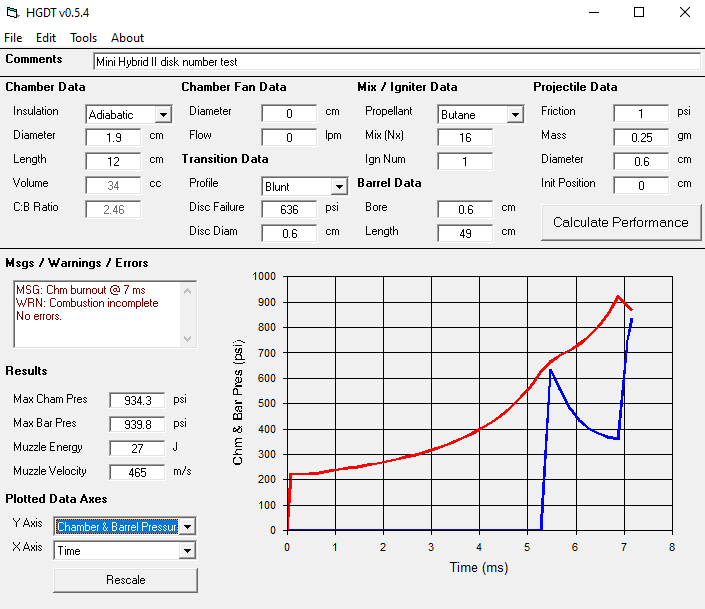The width and height of the screenshot is (705, 609).
Task: Click Calculate Performance button
Action: [x=620, y=222]
